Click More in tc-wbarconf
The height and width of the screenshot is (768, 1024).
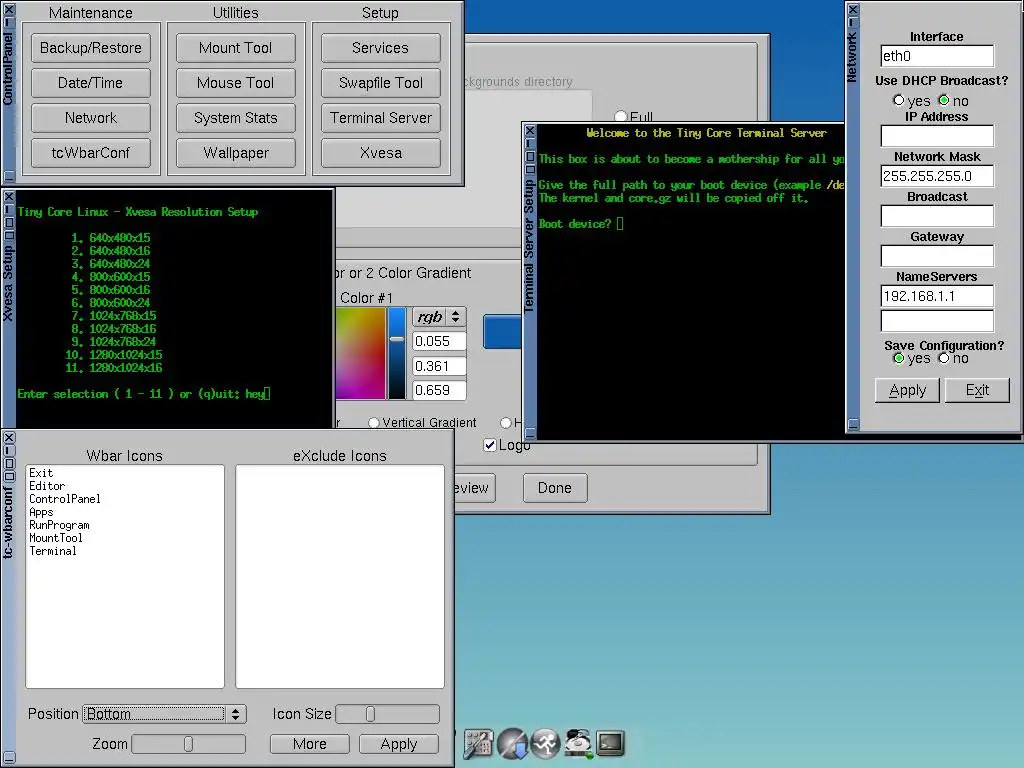point(310,744)
